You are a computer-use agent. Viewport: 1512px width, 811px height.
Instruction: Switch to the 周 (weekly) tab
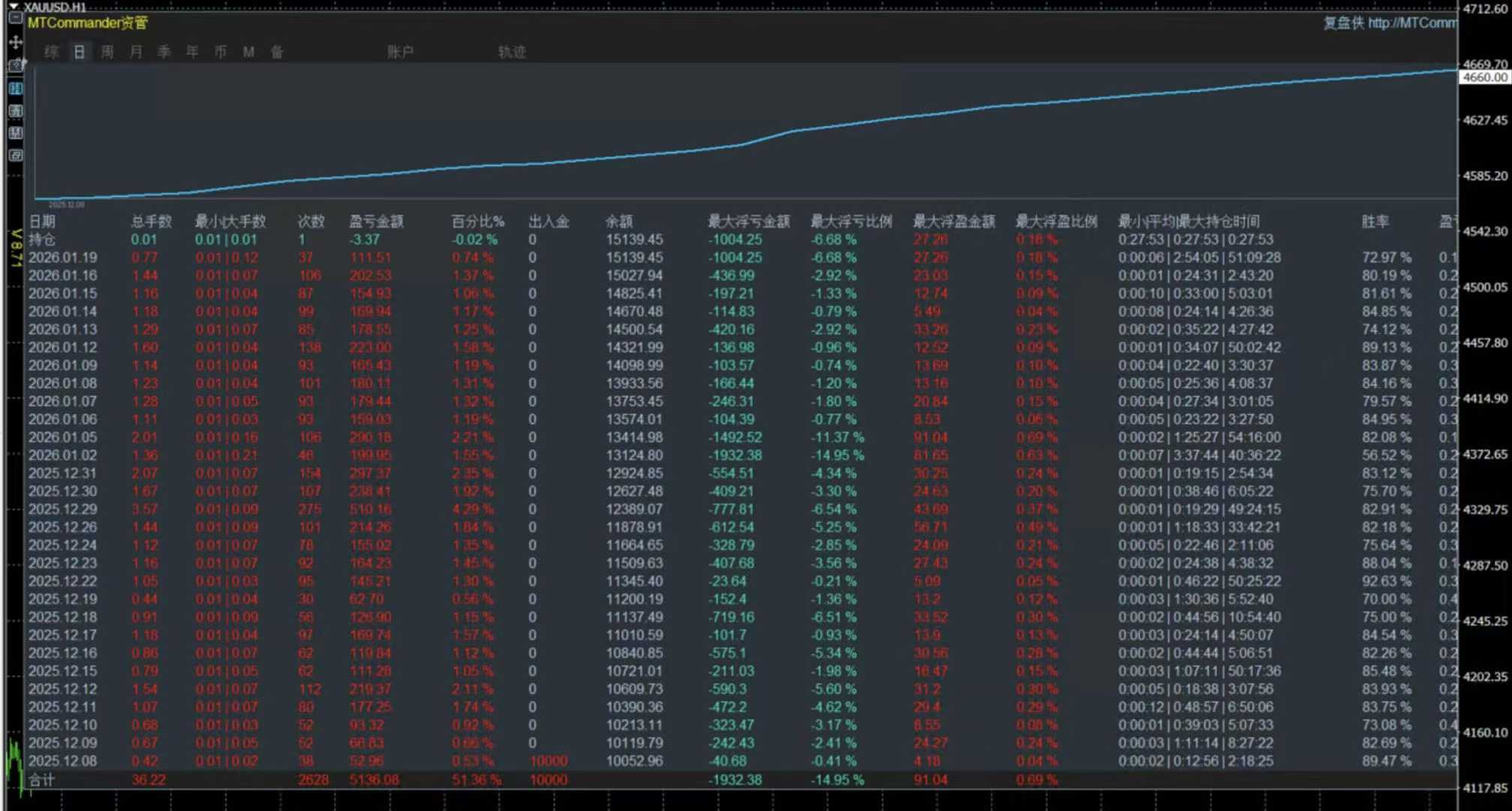tap(107, 52)
